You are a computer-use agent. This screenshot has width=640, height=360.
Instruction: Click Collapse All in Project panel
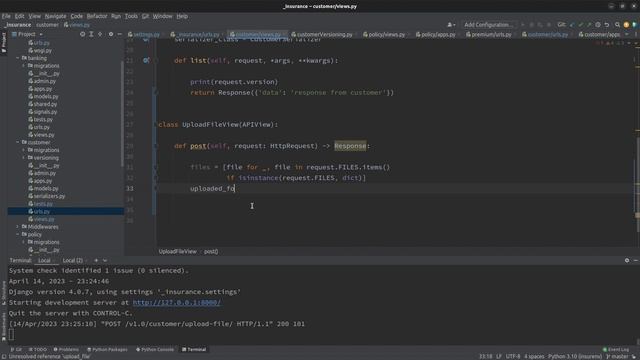coord(100,34)
